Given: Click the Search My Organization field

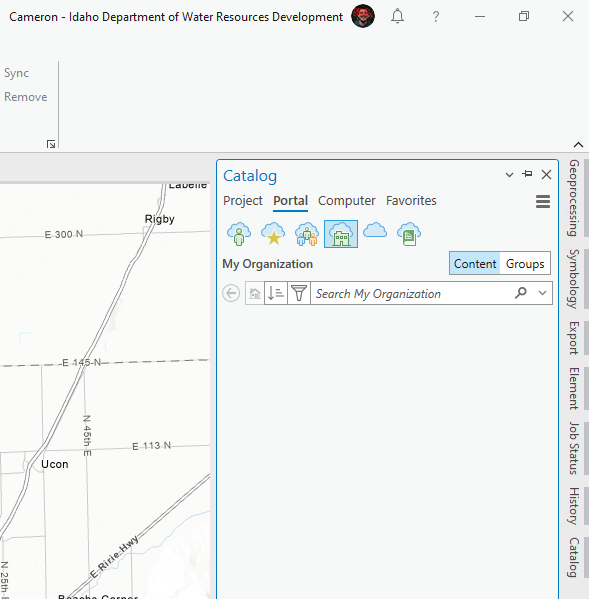Looking at the screenshot, I should pos(413,293).
